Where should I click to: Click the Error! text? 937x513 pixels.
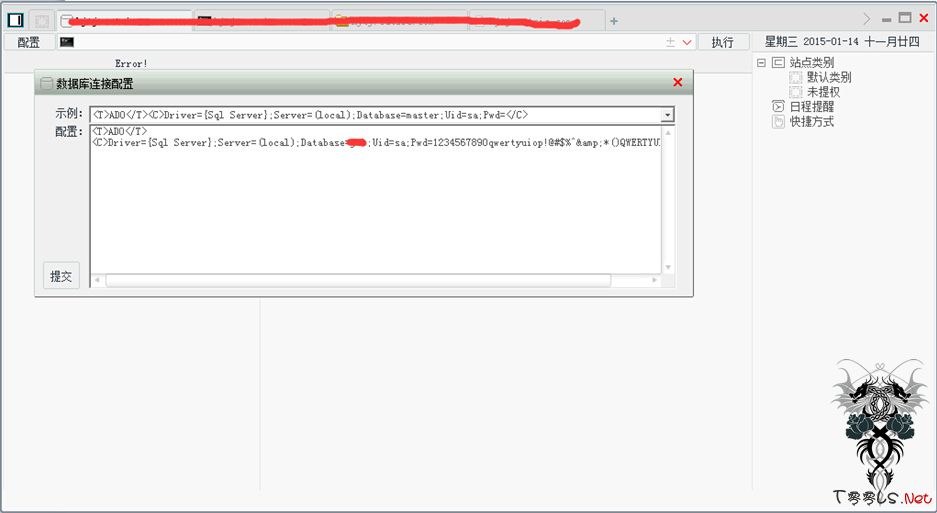131,63
